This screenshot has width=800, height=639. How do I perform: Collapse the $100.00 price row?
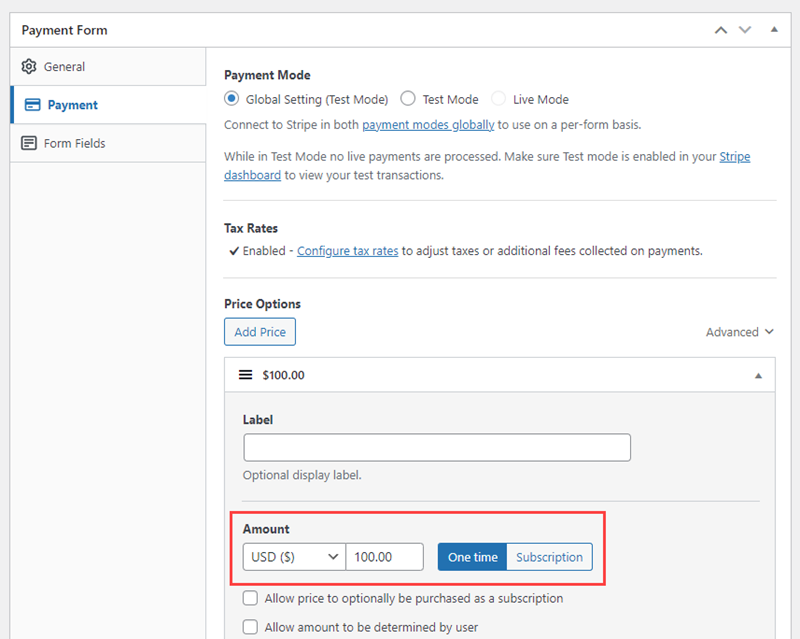(x=758, y=376)
